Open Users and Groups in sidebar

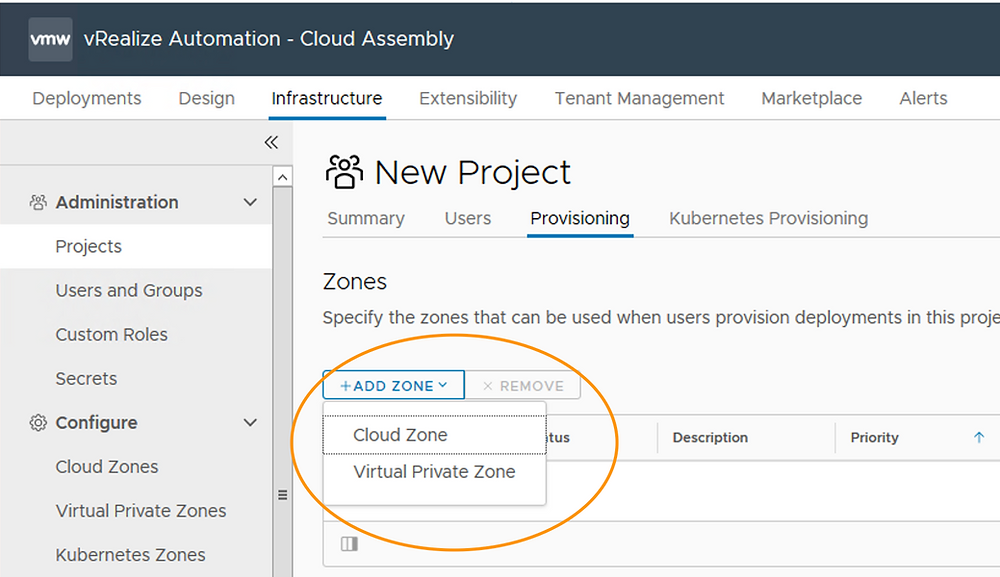click(129, 291)
